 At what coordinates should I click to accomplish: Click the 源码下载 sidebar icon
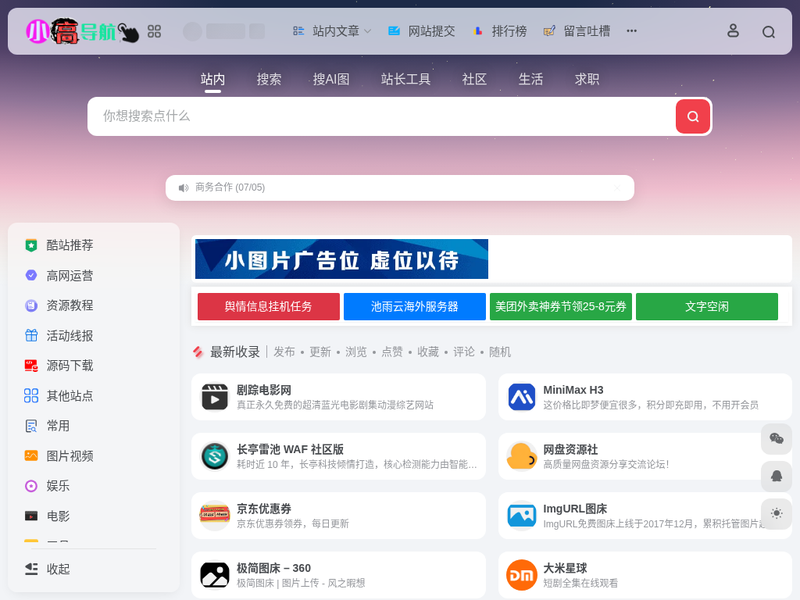[x=31, y=365]
